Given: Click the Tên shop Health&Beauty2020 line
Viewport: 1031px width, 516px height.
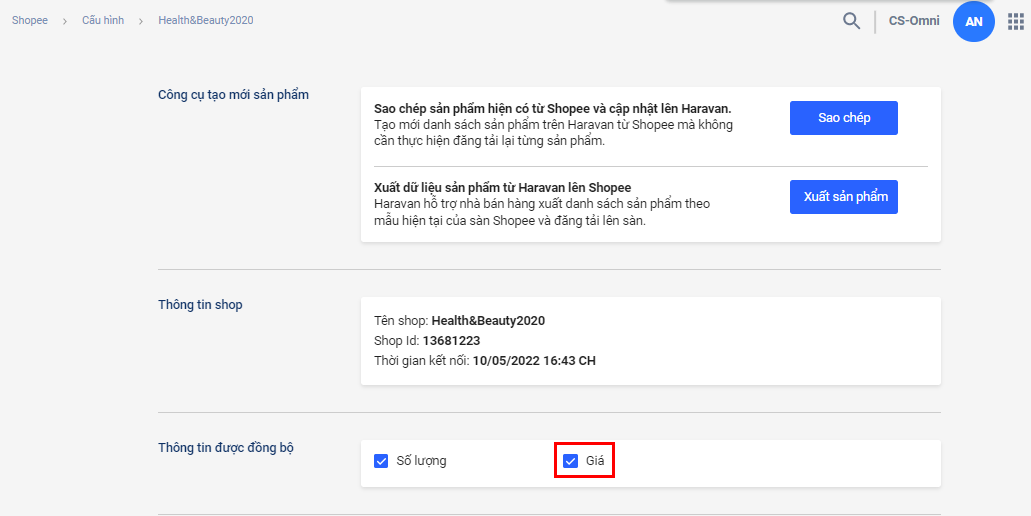Looking at the screenshot, I should tap(459, 321).
